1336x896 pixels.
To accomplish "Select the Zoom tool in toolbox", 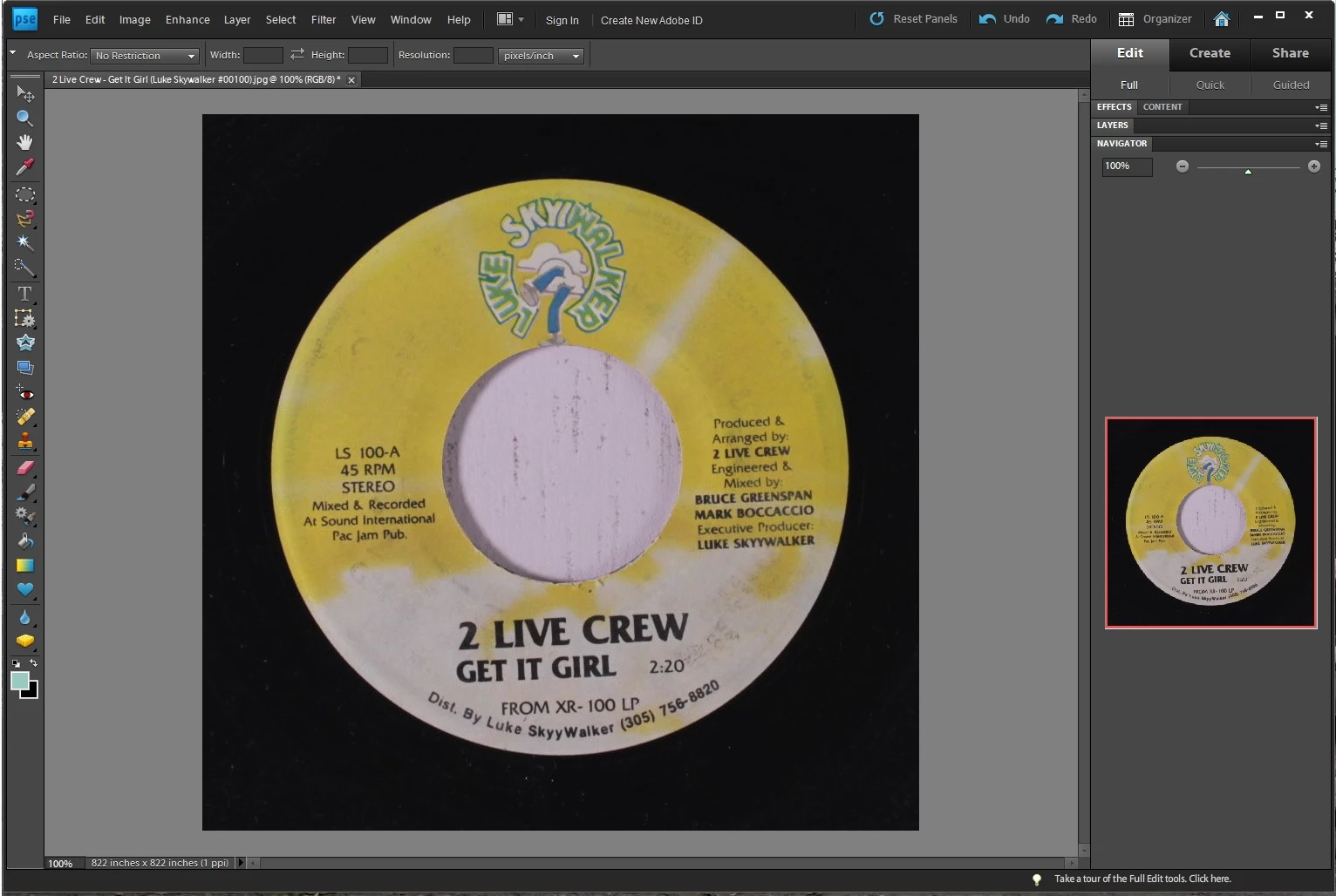I will pyautogui.click(x=24, y=118).
